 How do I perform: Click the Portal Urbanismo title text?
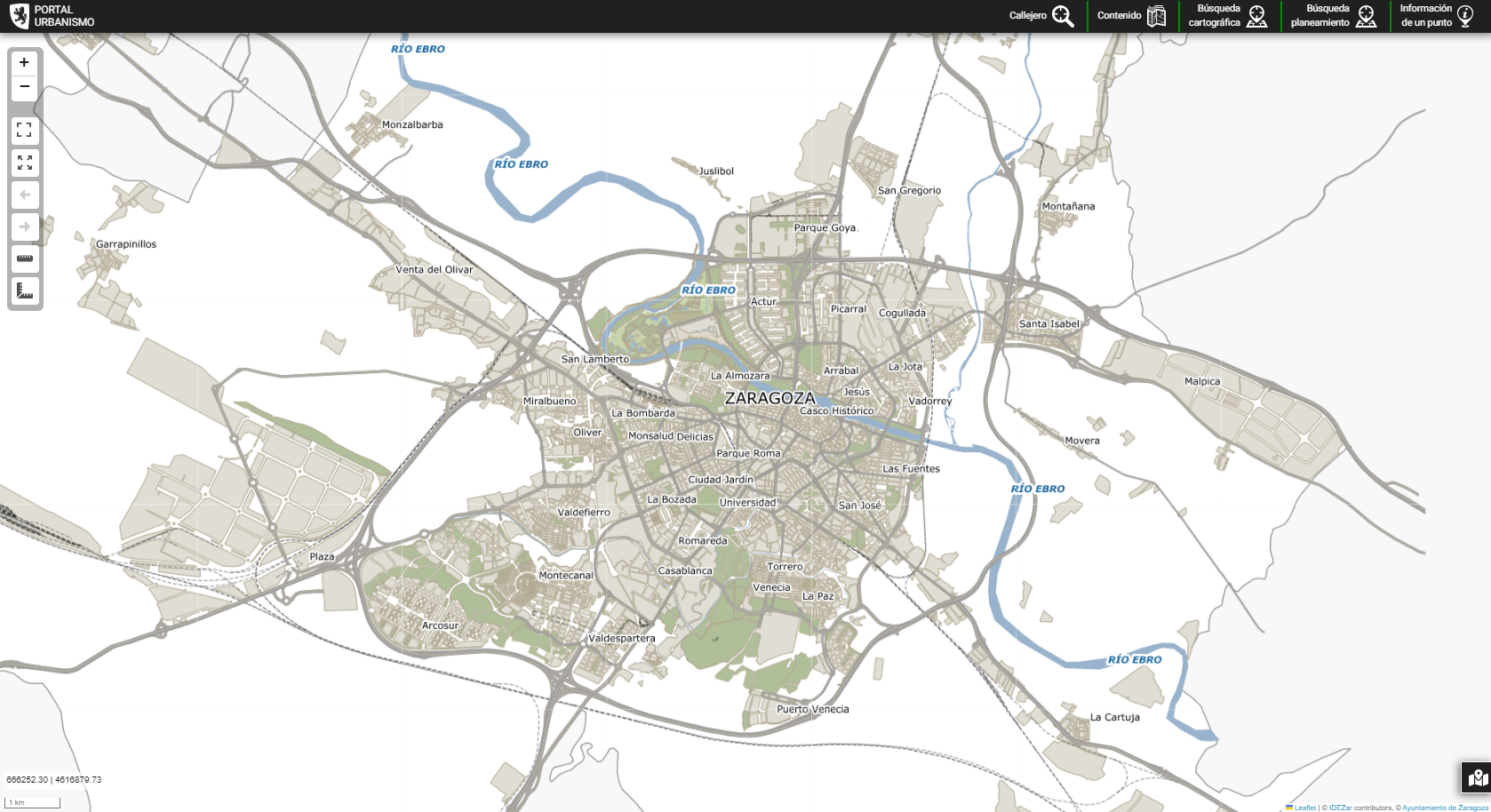[x=64, y=16]
